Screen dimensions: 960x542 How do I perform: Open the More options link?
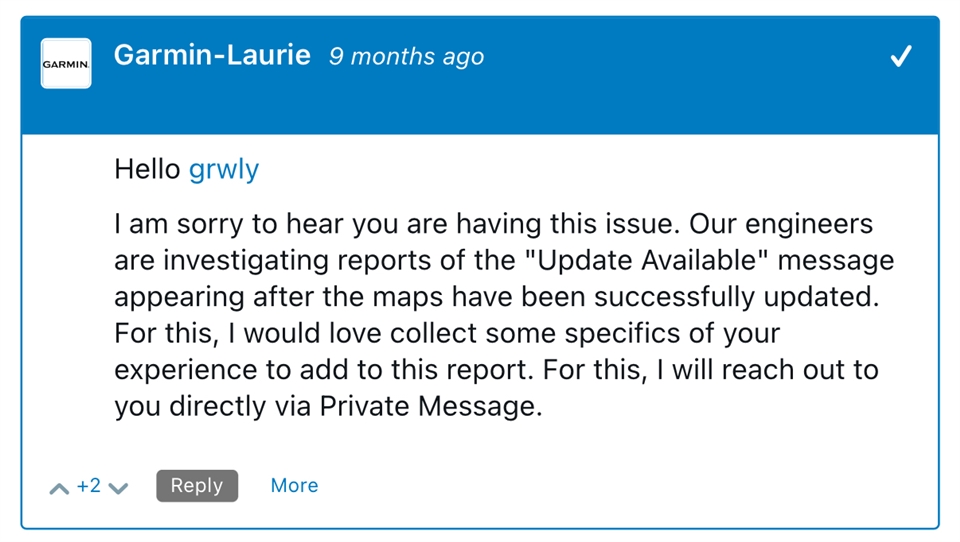(294, 486)
